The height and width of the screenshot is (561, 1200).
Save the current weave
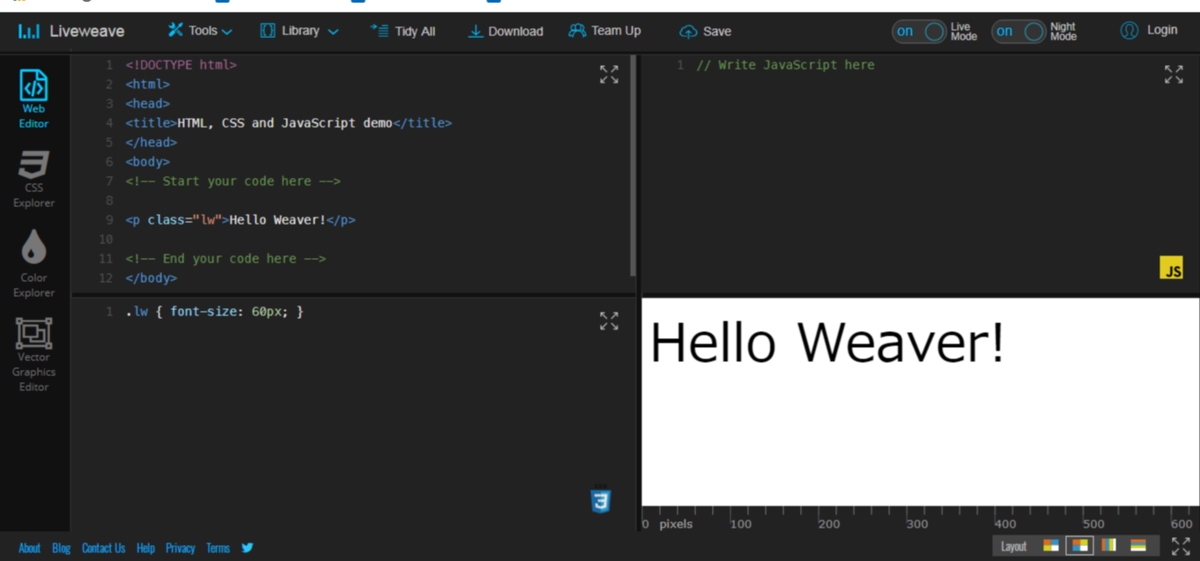(705, 31)
